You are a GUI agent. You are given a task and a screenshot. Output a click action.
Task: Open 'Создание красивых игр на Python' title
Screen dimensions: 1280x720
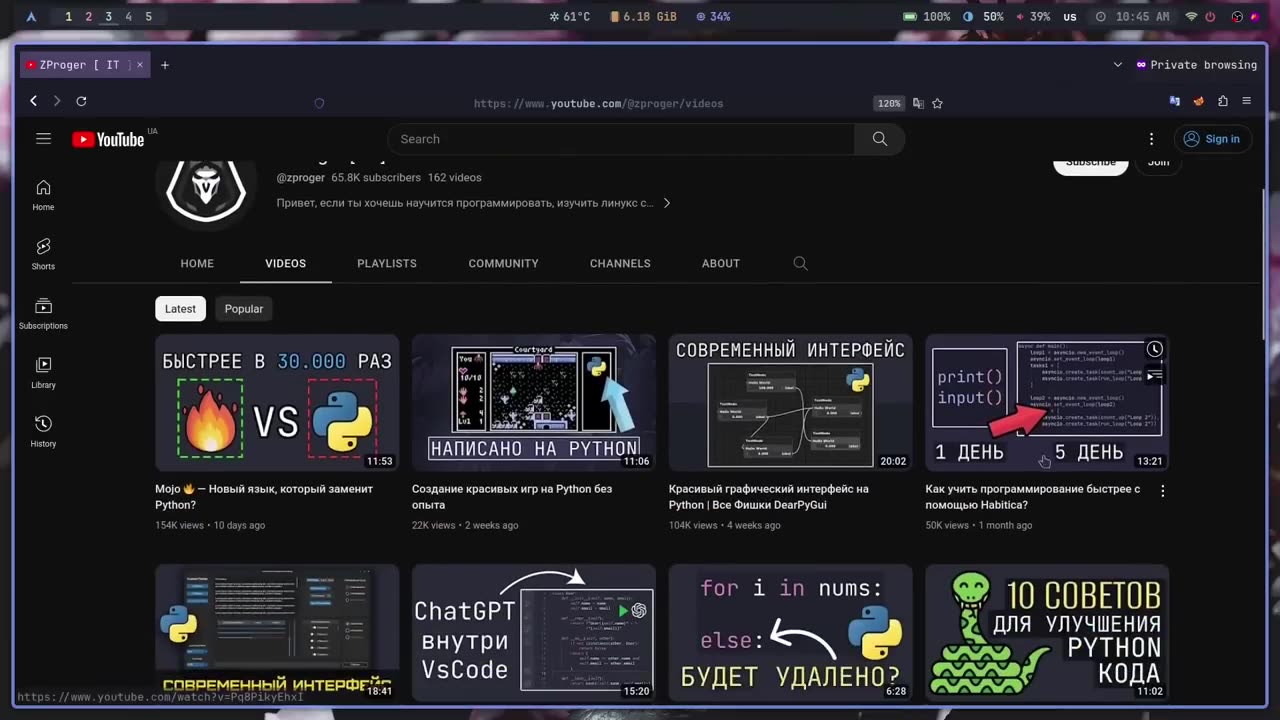[x=512, y=497]
